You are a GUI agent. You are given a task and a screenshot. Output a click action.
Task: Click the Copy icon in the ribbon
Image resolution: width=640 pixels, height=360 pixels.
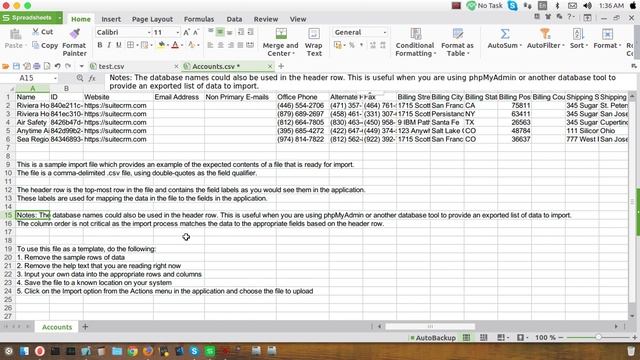[36, 45]
